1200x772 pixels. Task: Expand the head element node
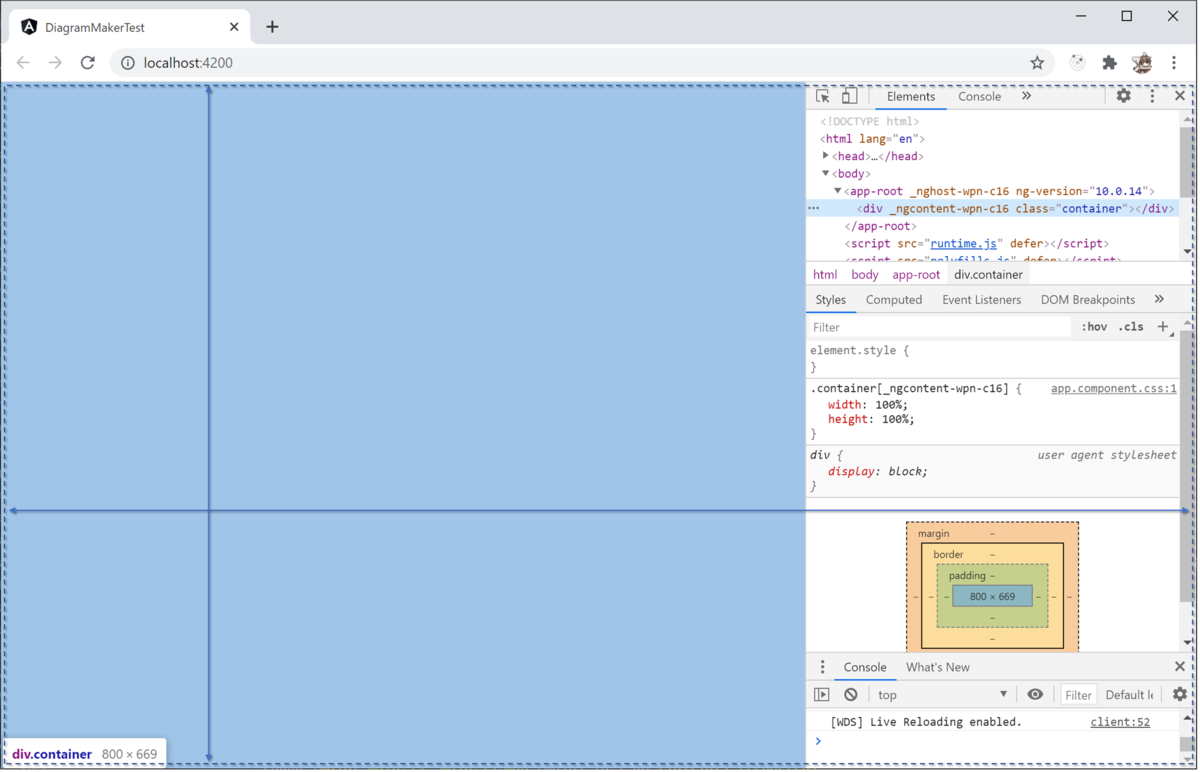pyautogui.click(x=826, y=156)
